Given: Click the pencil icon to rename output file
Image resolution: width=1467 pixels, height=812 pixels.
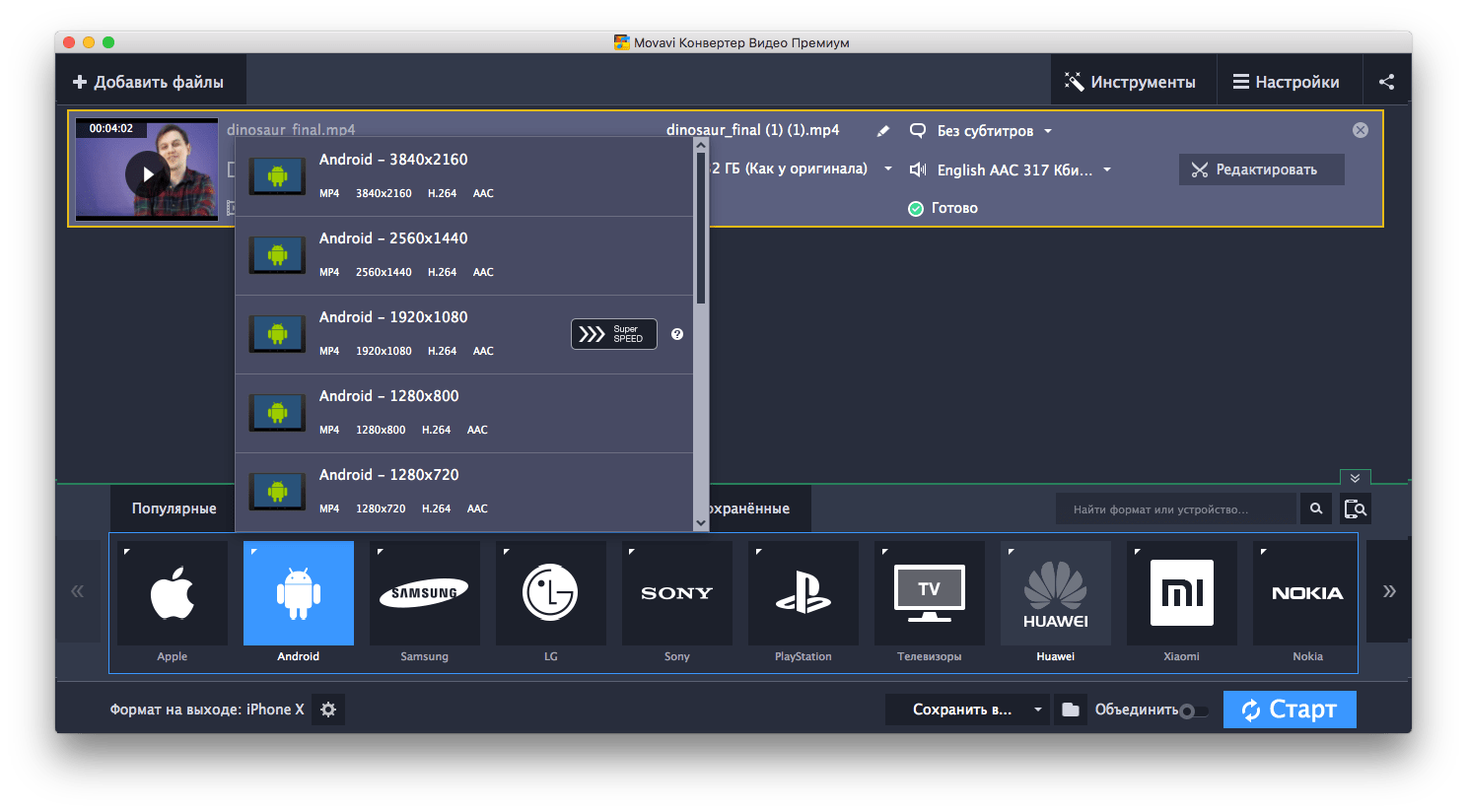Looking at the screenshot, I should [x=882, y=131].
